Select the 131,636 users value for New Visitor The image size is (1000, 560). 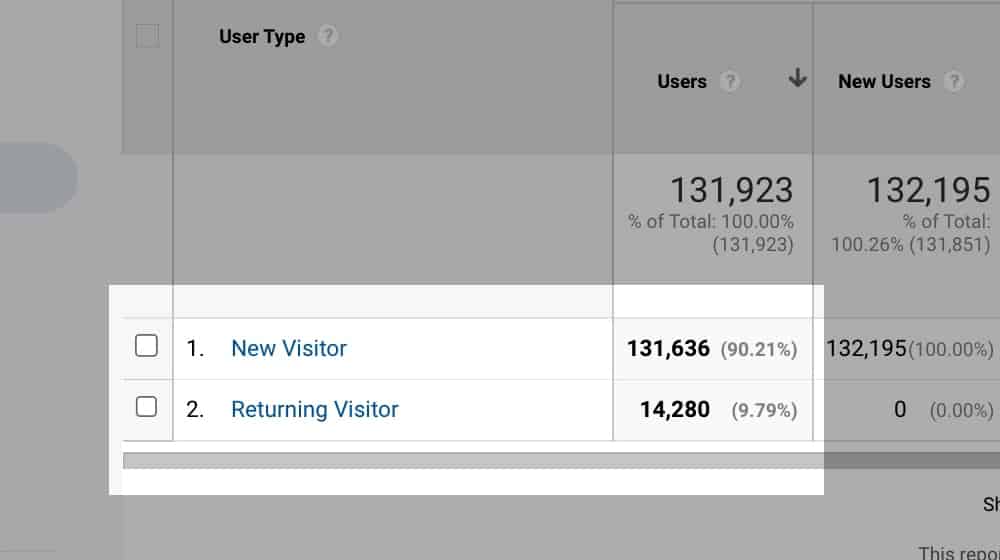click(x=668, y=349)
